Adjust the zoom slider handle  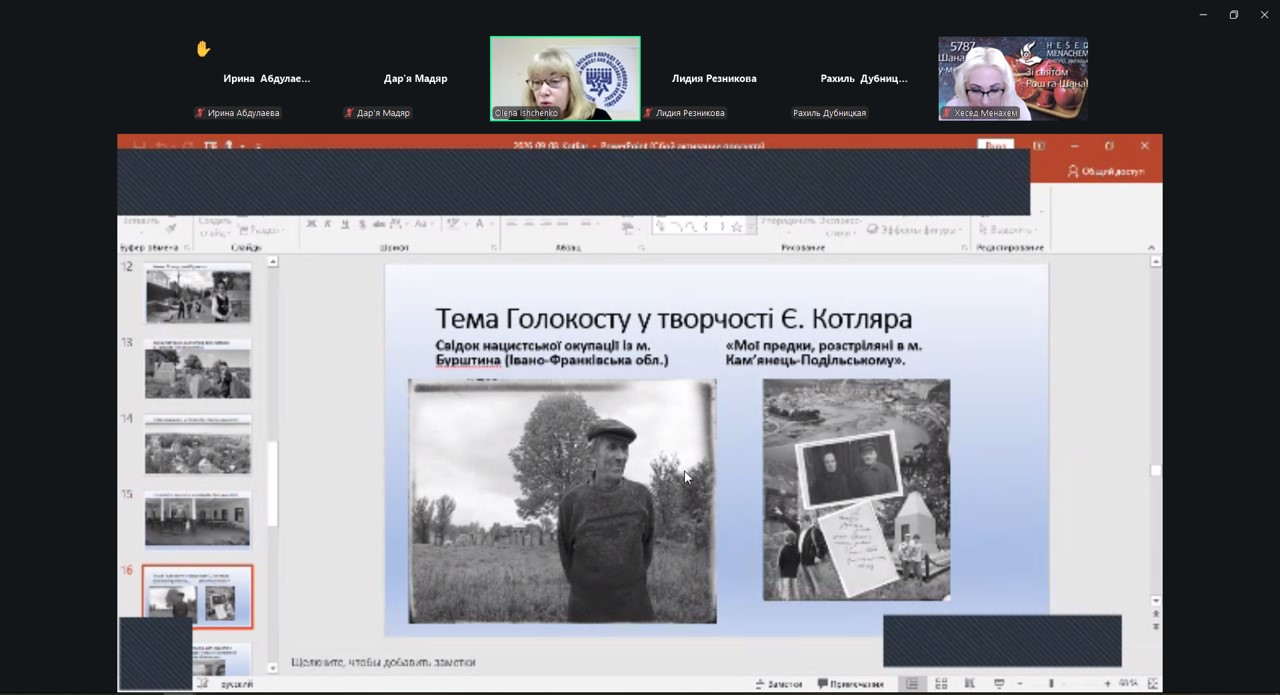coord(1051,684)
